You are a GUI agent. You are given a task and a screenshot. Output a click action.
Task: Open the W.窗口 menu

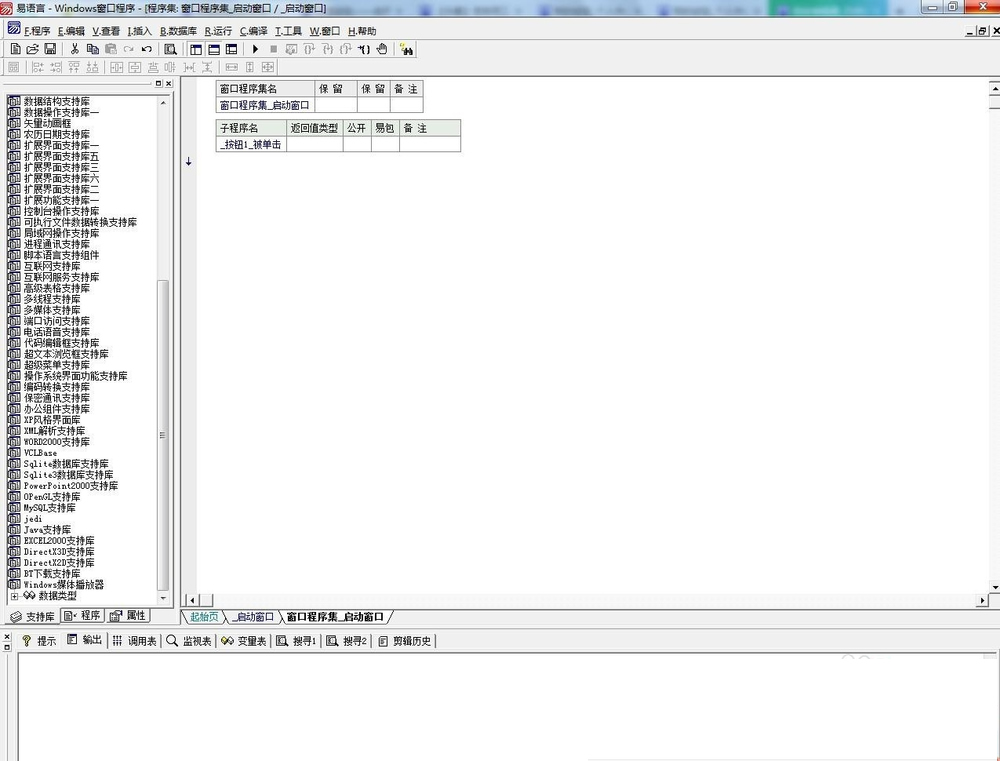pos(325,31)
